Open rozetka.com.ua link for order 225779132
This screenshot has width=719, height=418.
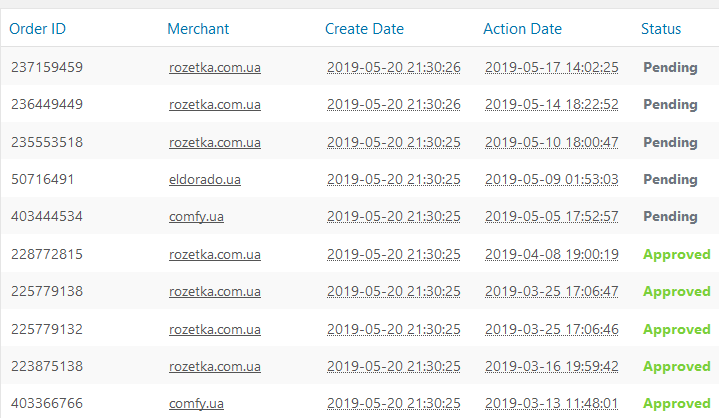pos(215,330)
